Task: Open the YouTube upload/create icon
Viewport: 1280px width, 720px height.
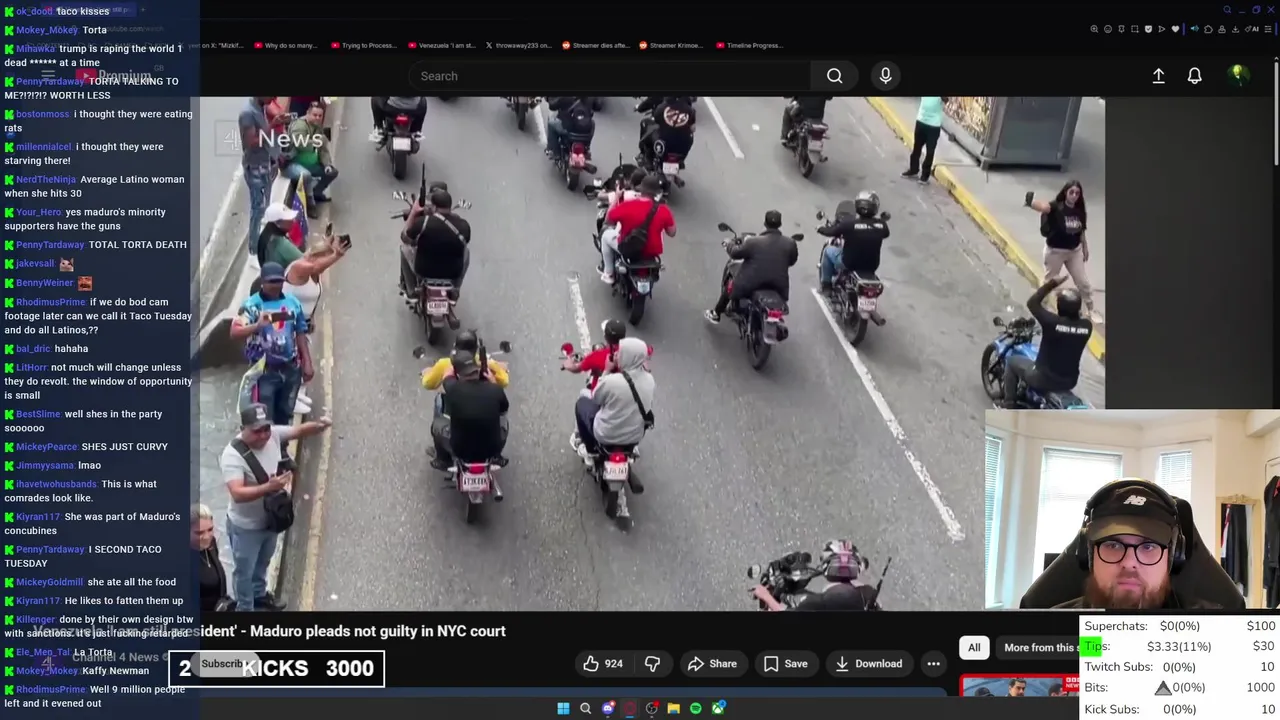Action: click(x=1158, y=76)
